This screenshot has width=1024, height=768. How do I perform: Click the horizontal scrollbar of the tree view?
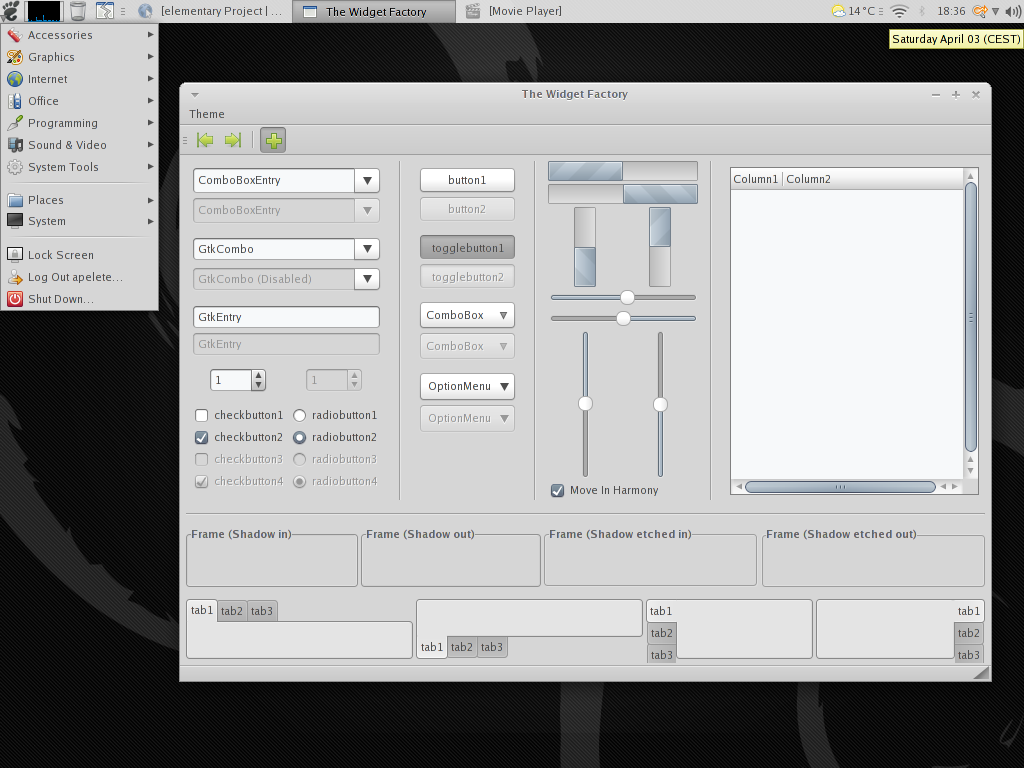click(840, 487)
